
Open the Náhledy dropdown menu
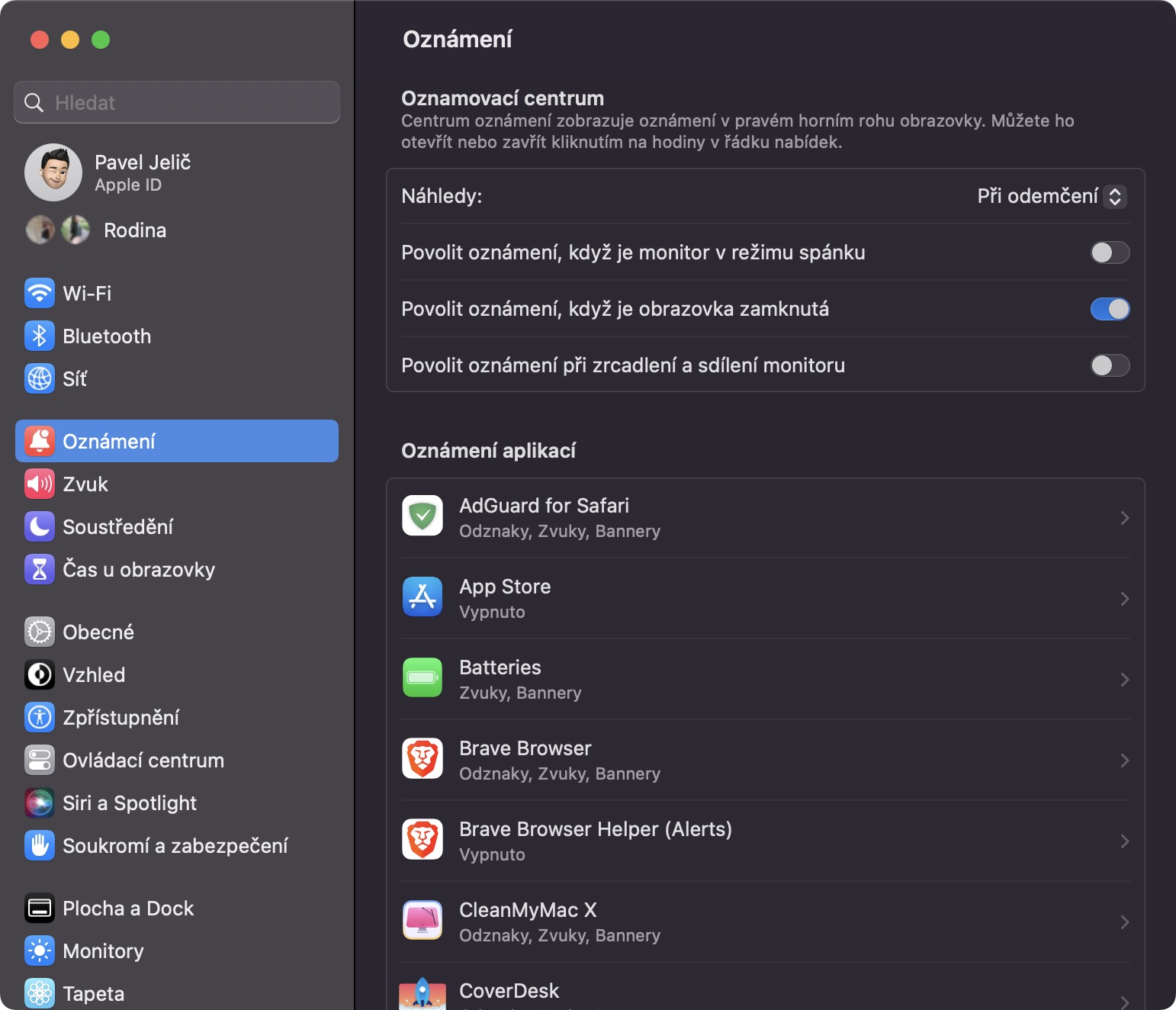click(1051, 196)
